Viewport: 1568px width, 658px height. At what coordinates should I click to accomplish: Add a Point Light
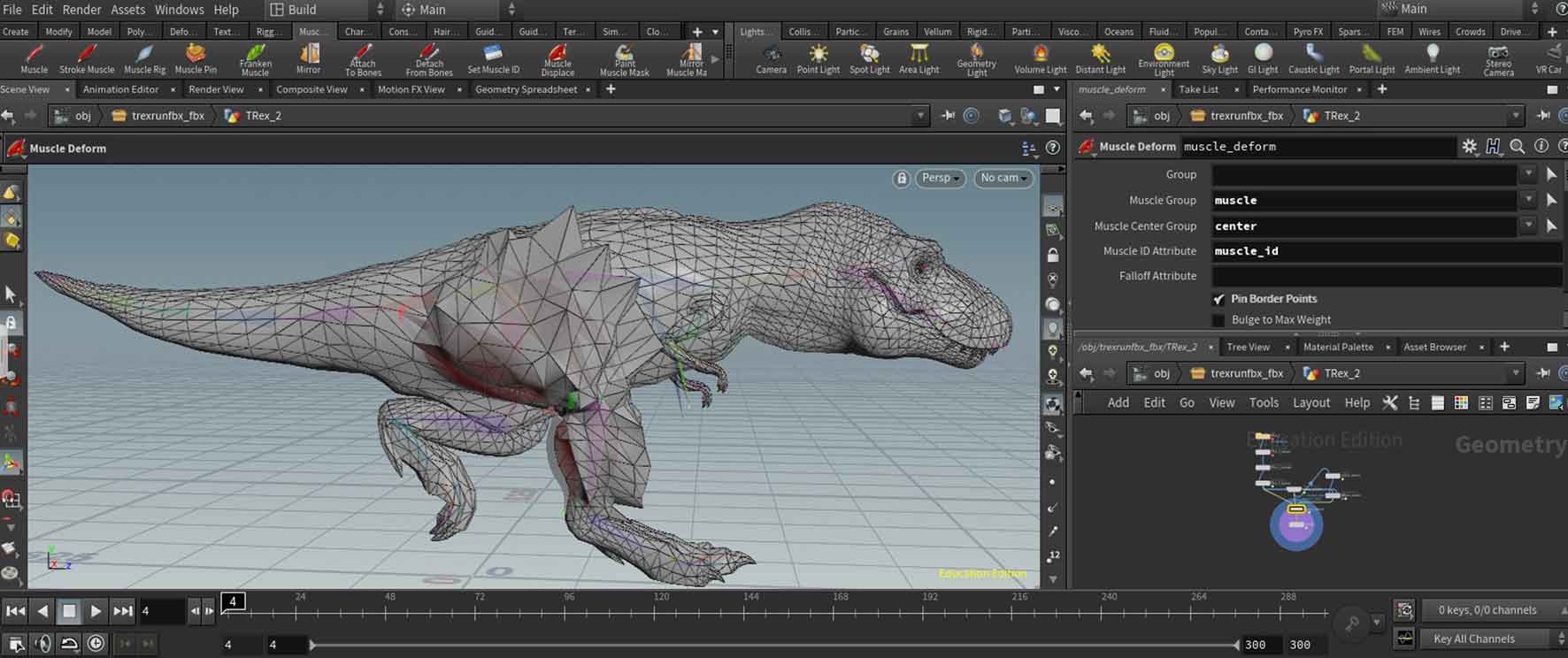pos(818,59)
